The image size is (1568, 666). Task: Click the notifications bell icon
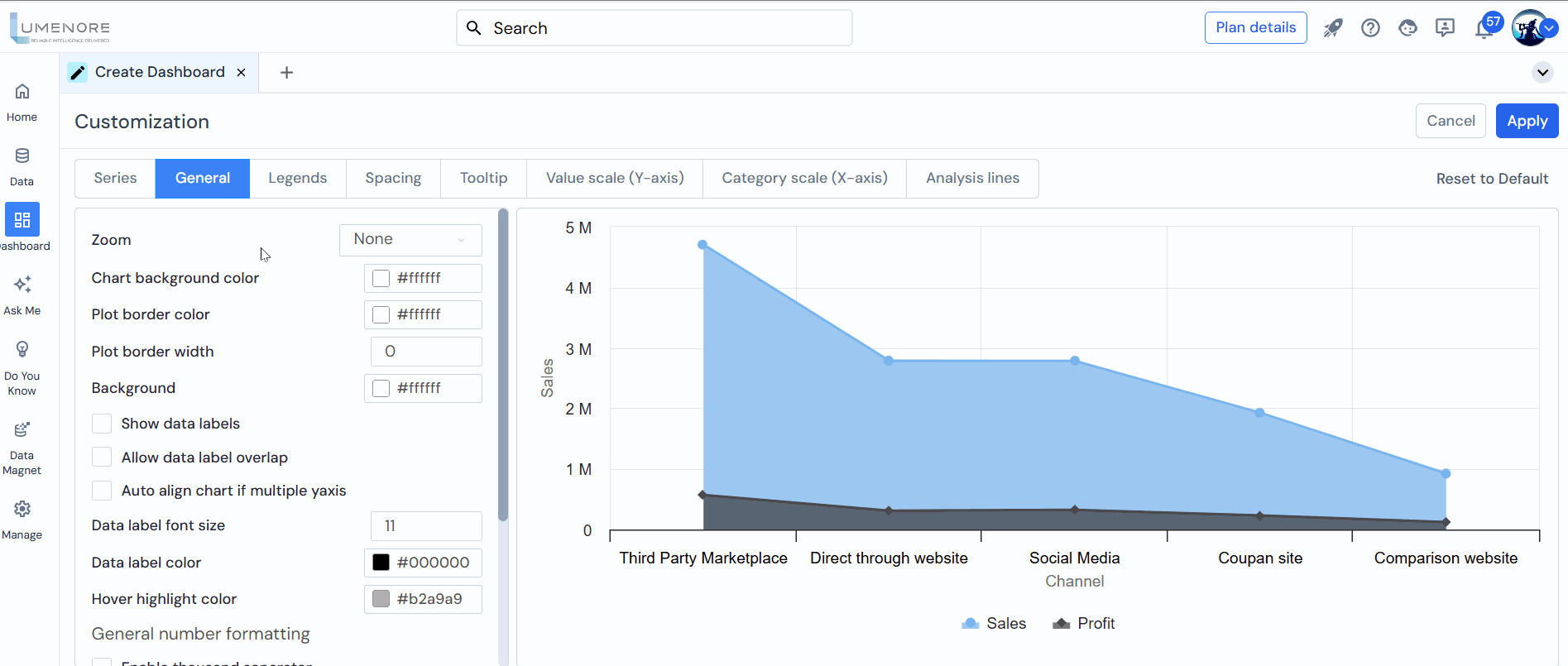[x=1484, y=29]
